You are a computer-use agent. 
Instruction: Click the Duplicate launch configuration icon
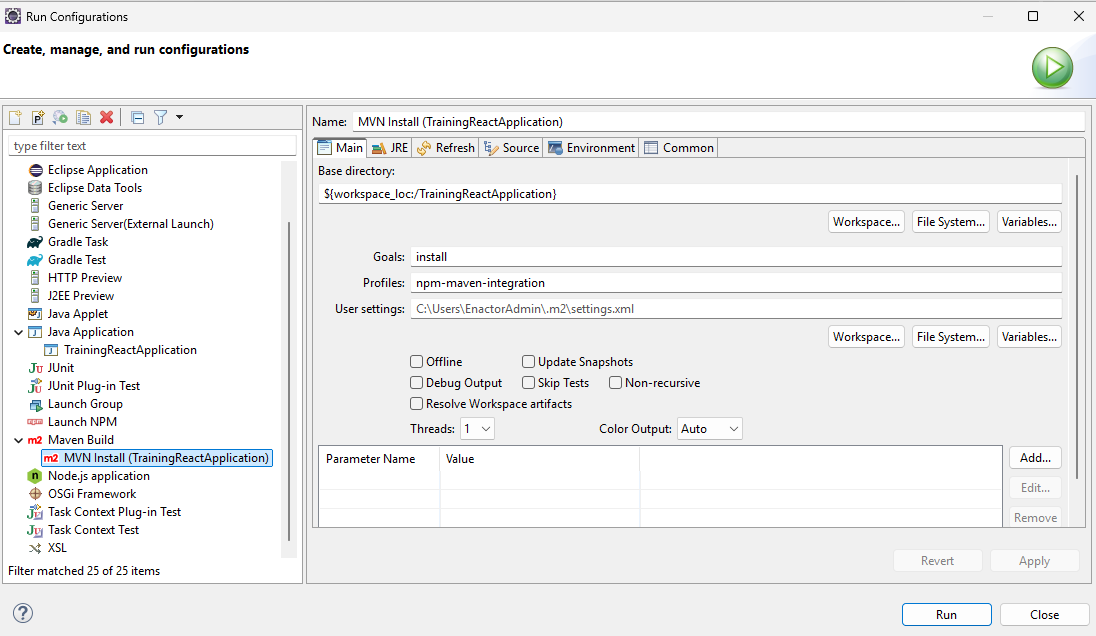click(x=84, y=117)
